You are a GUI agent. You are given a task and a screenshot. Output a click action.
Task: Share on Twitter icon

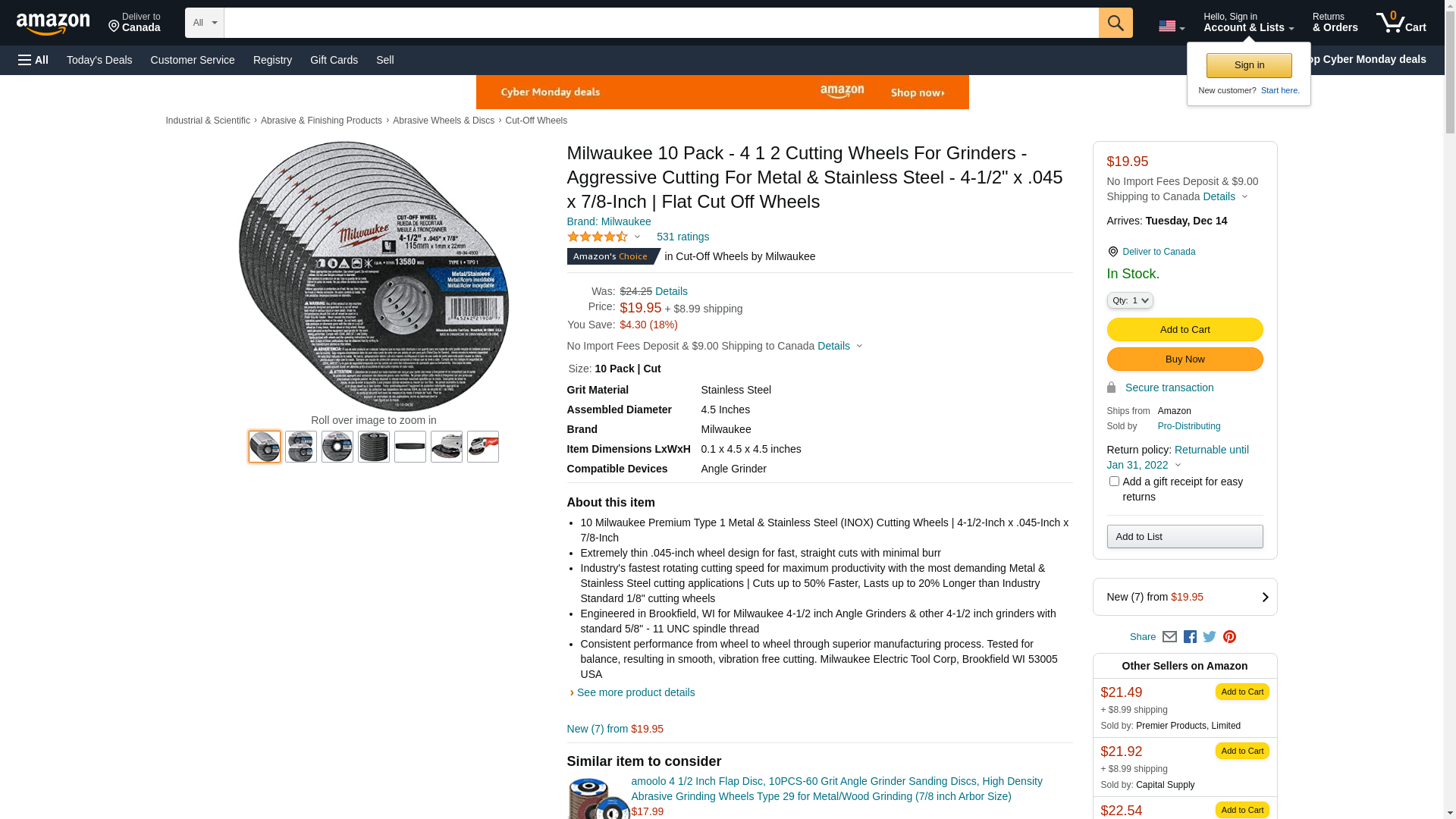pos(1210,637)
